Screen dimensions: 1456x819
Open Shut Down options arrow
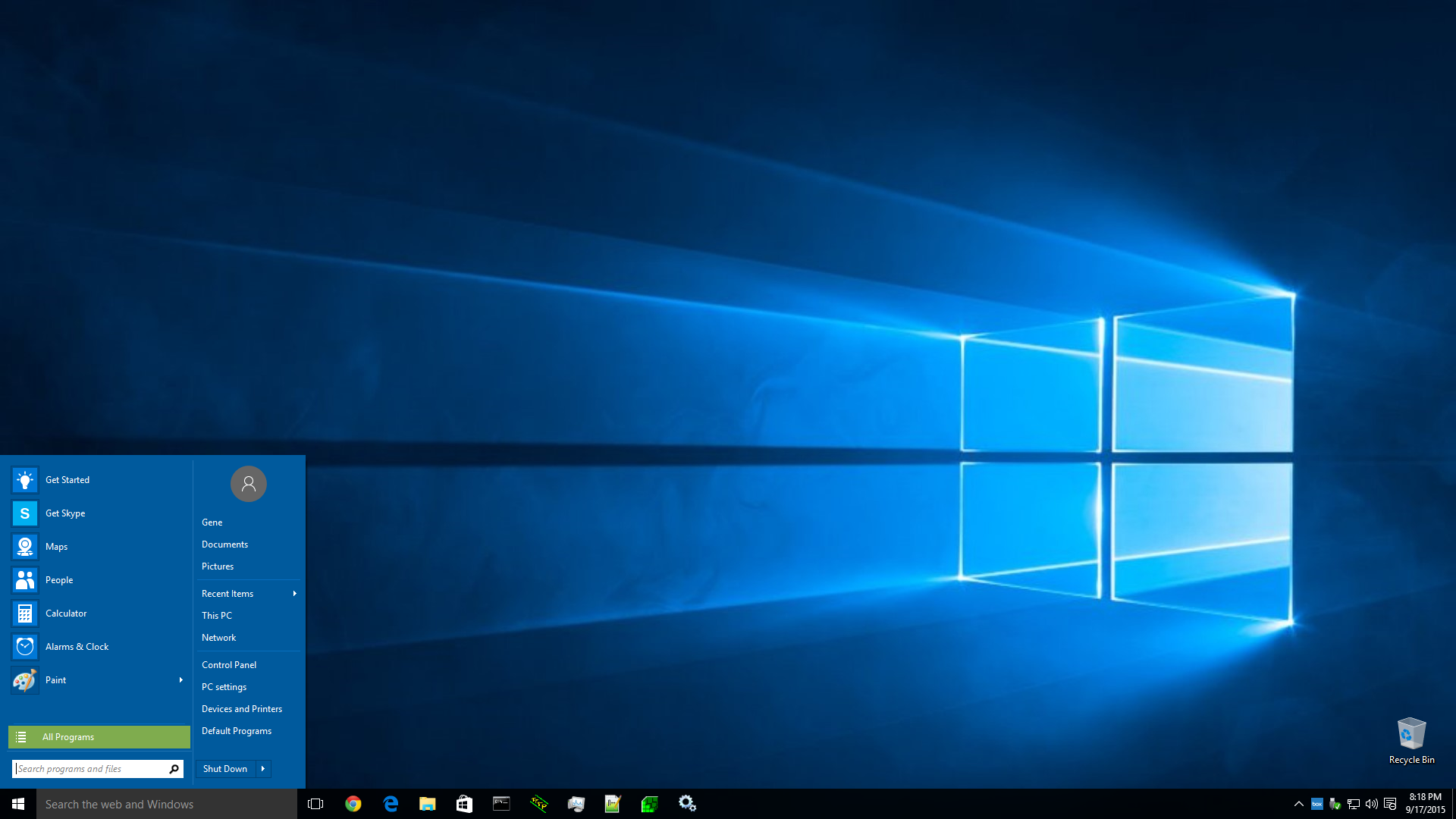pyautogui.click(x=263, y=769)
